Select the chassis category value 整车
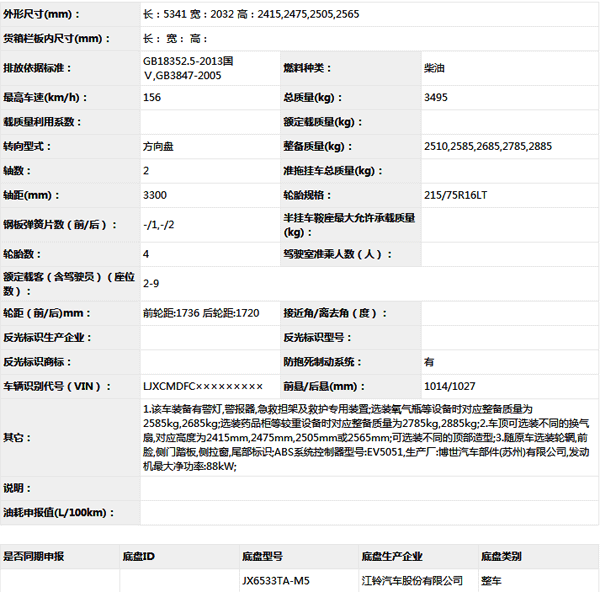Image resolution: width=600 pixels, height=592 pixels. (x=492, y=580)
